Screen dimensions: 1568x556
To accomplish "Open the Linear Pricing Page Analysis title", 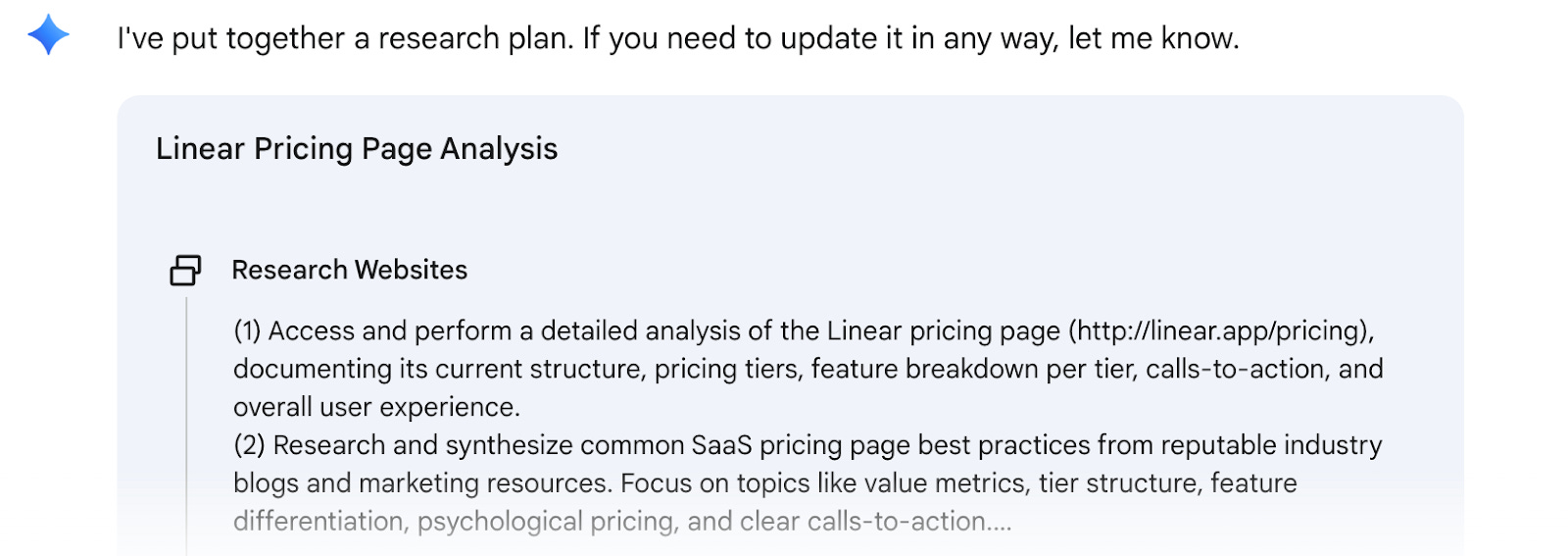I will (357, 149).
